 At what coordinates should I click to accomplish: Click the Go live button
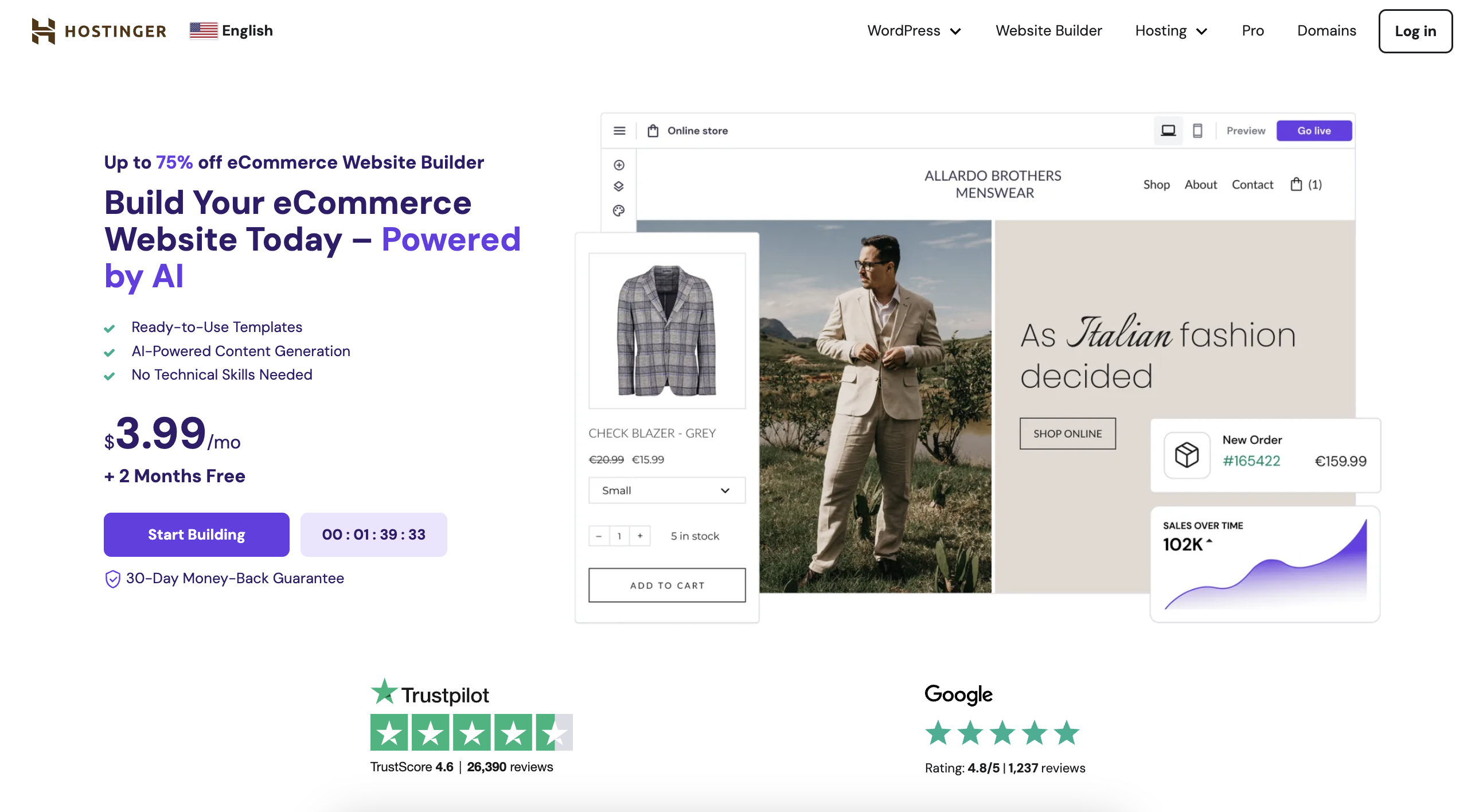point(1313,131)
